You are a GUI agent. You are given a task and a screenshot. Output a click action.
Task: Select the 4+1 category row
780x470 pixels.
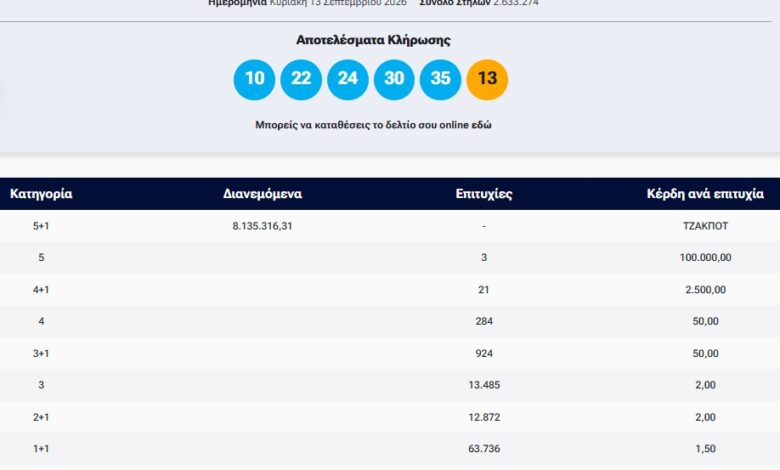(x=390, y=289)
